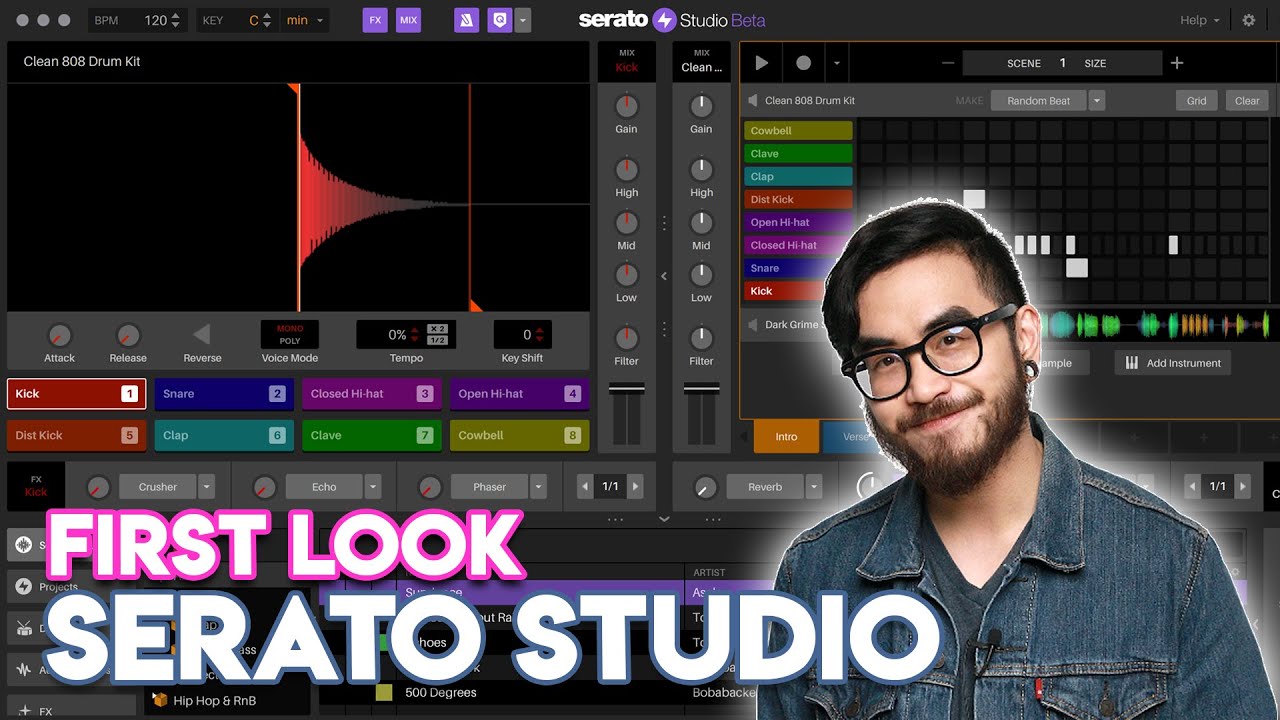Click the Add Instrument button
This screenshot has width=1280, height=720.
1173,363
